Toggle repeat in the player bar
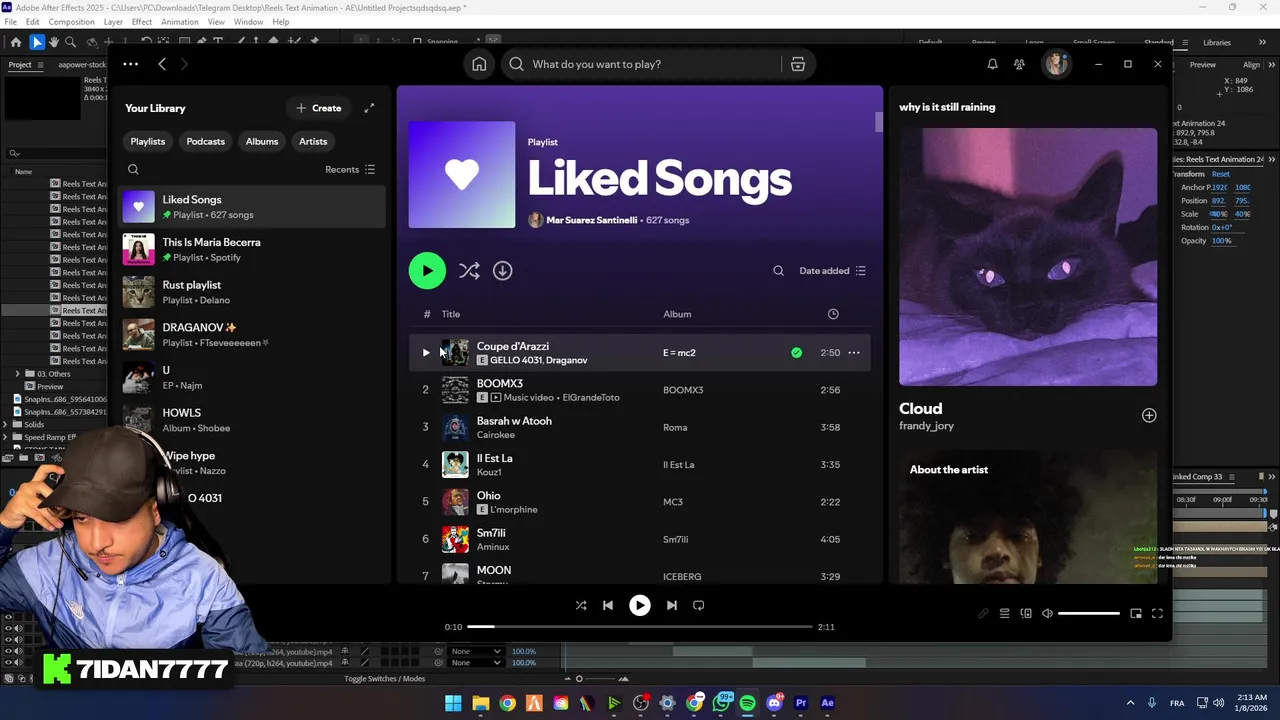The height and width of the screenshot is (720, 1280). coord(699,605)
